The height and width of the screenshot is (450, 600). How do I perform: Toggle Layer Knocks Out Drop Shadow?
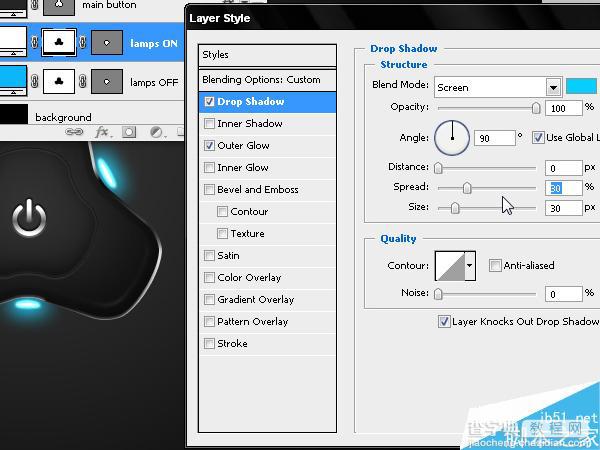coord(444,321)
